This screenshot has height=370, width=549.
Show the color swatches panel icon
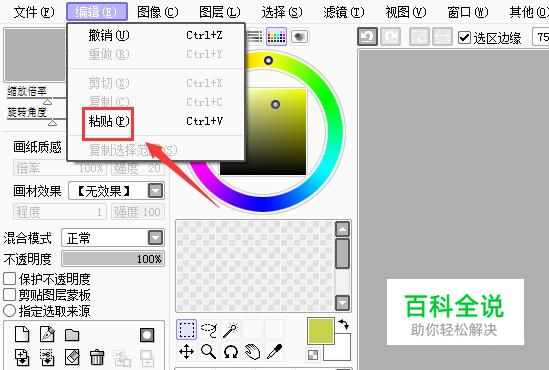tap(277, 36)
